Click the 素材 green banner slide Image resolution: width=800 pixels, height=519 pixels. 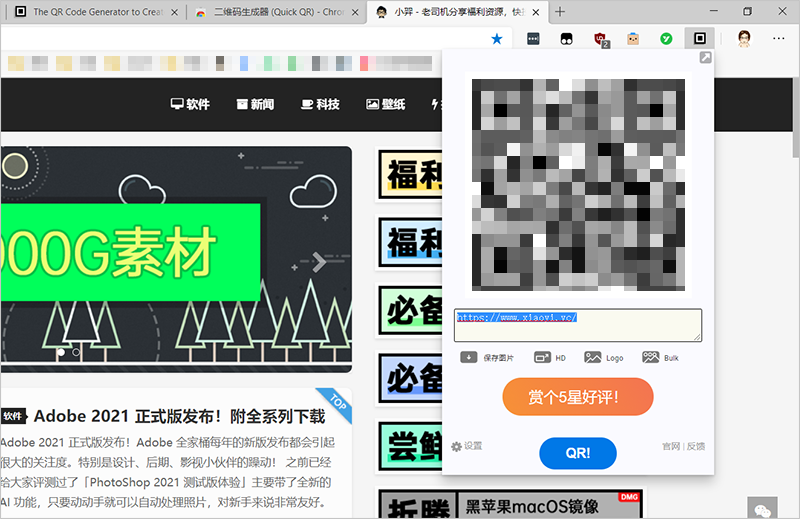[131, 252]
